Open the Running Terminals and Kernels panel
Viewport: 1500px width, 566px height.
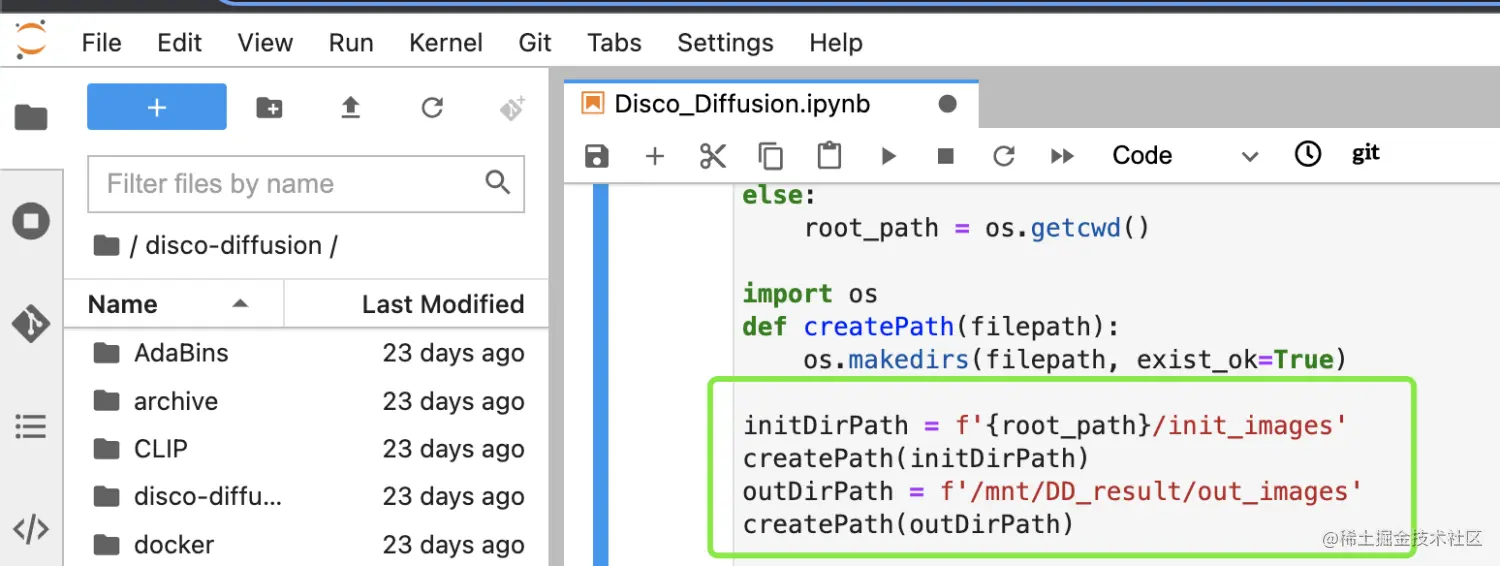point(31,221)
